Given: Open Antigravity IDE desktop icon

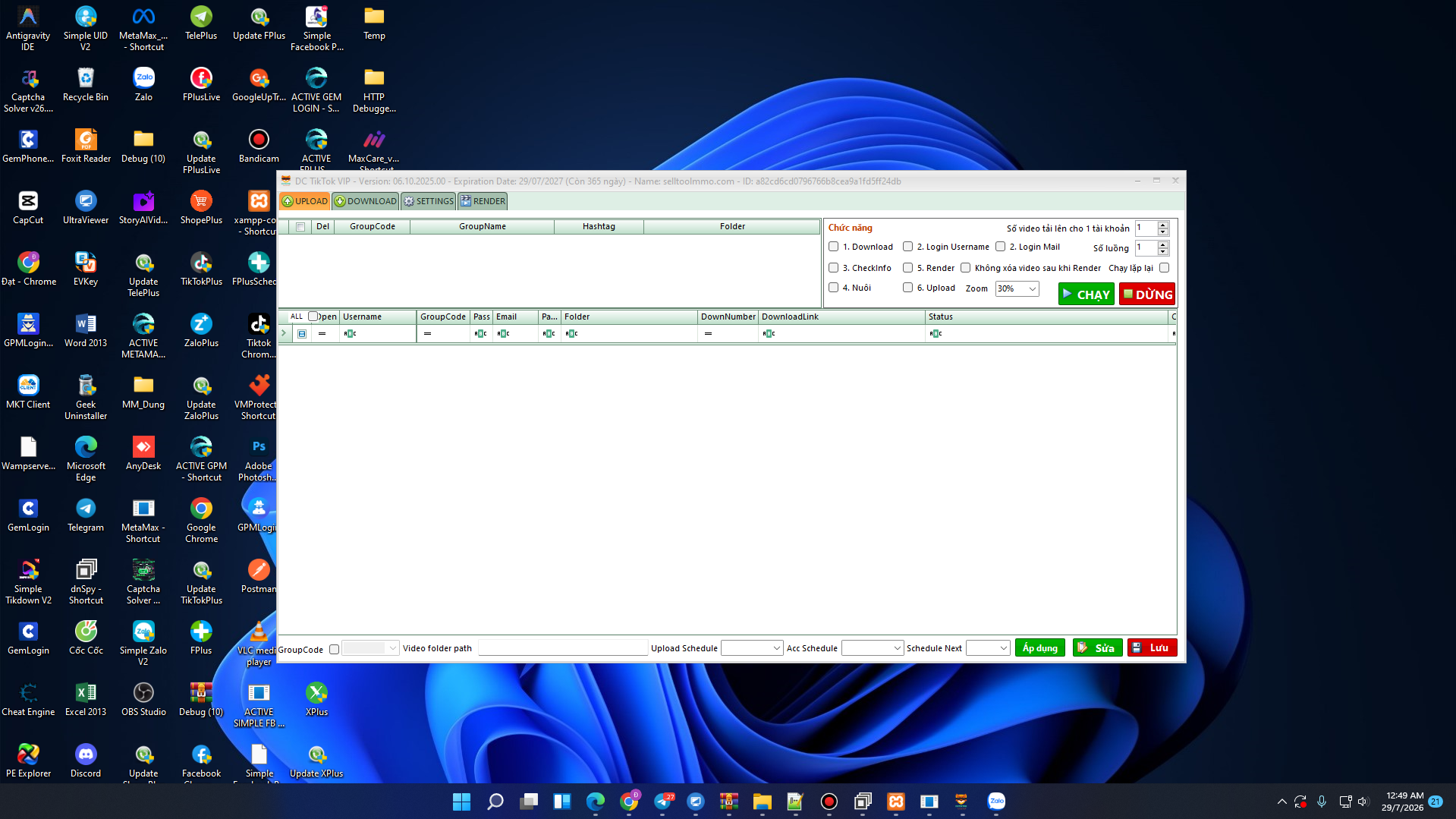Looking at the screenshot, I should (x=28, y=28).
